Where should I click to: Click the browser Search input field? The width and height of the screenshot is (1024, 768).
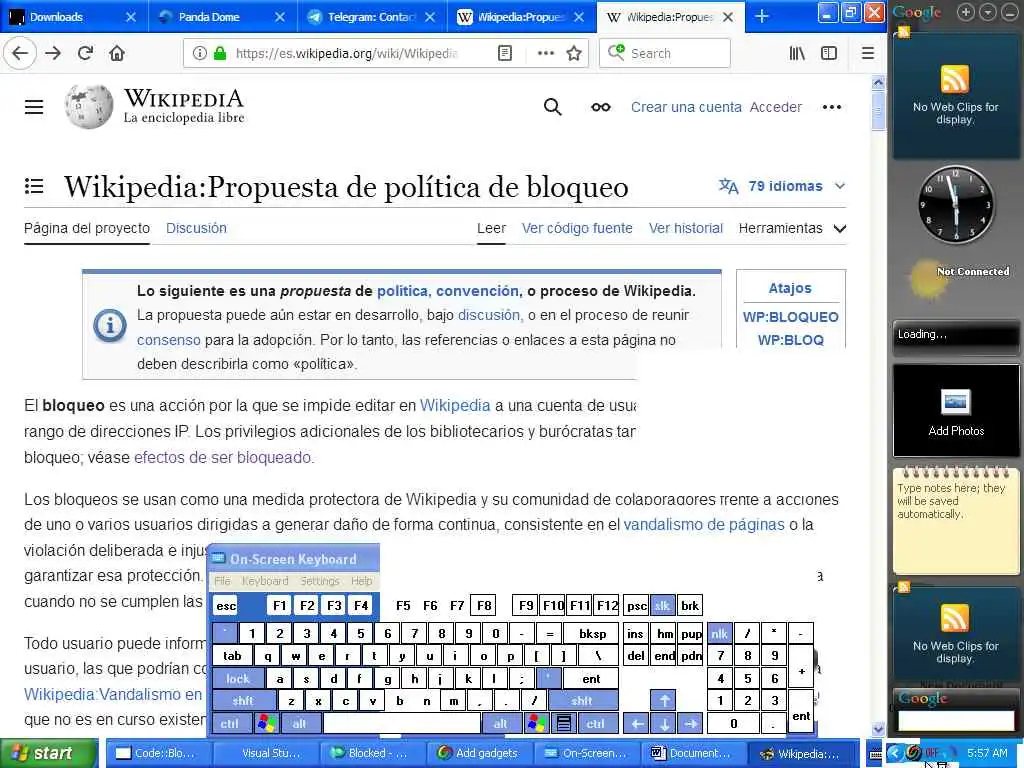point(664,53)
